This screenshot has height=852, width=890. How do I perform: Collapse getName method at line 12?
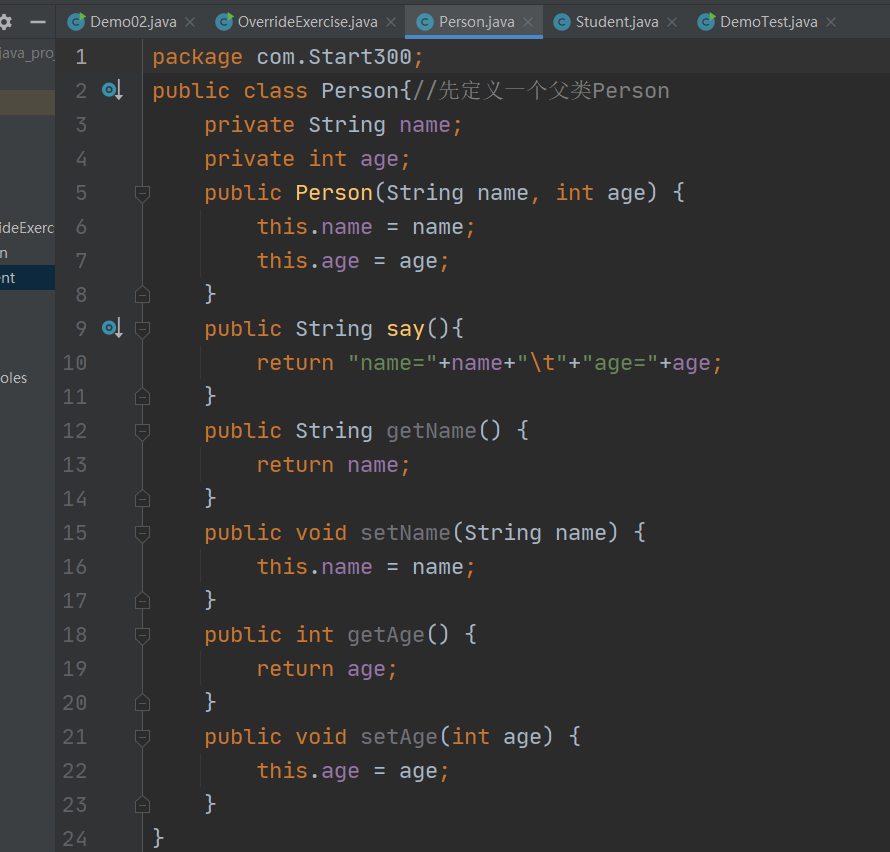[142, 431]
